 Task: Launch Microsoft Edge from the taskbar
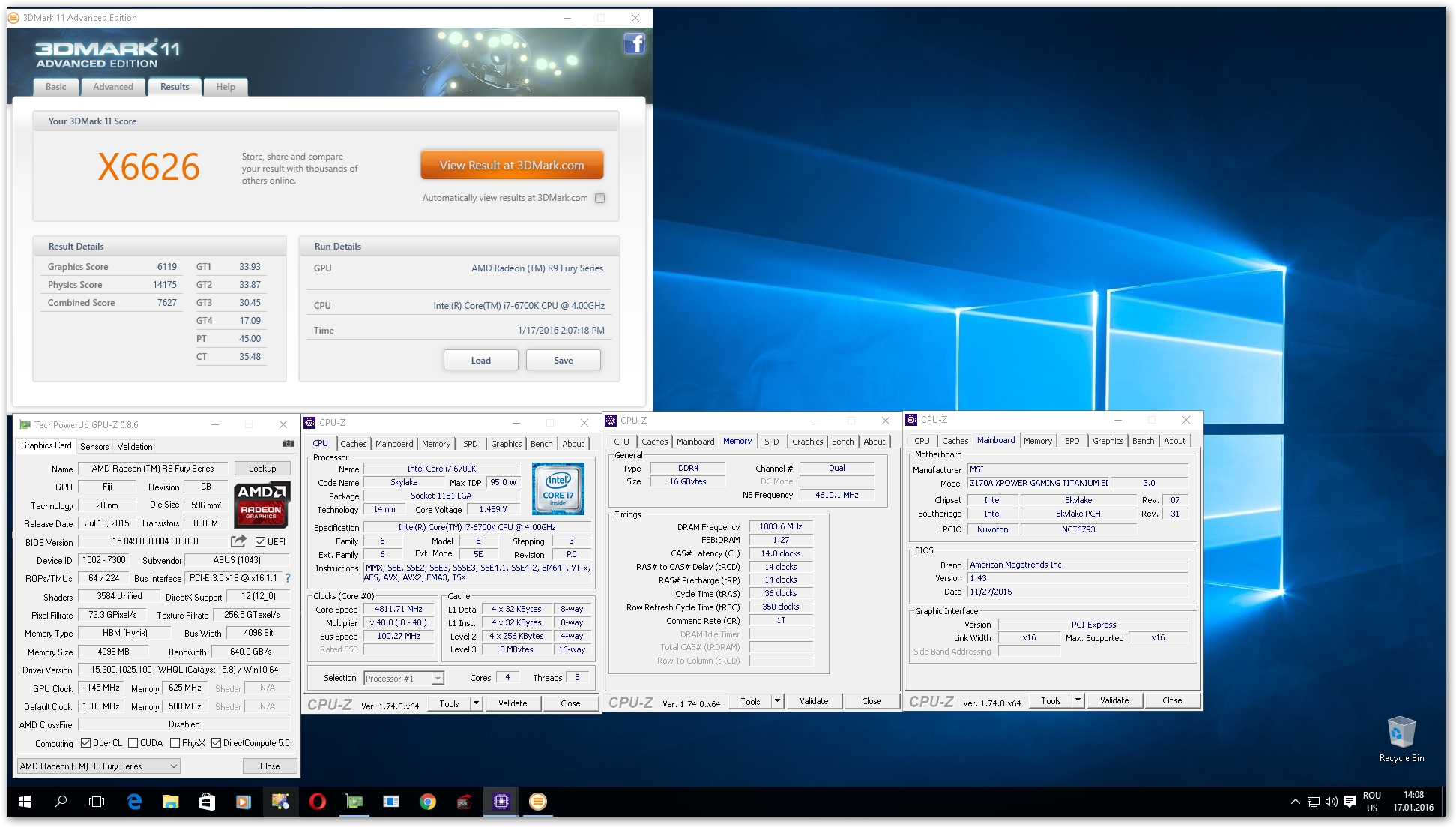pos(134,802)
